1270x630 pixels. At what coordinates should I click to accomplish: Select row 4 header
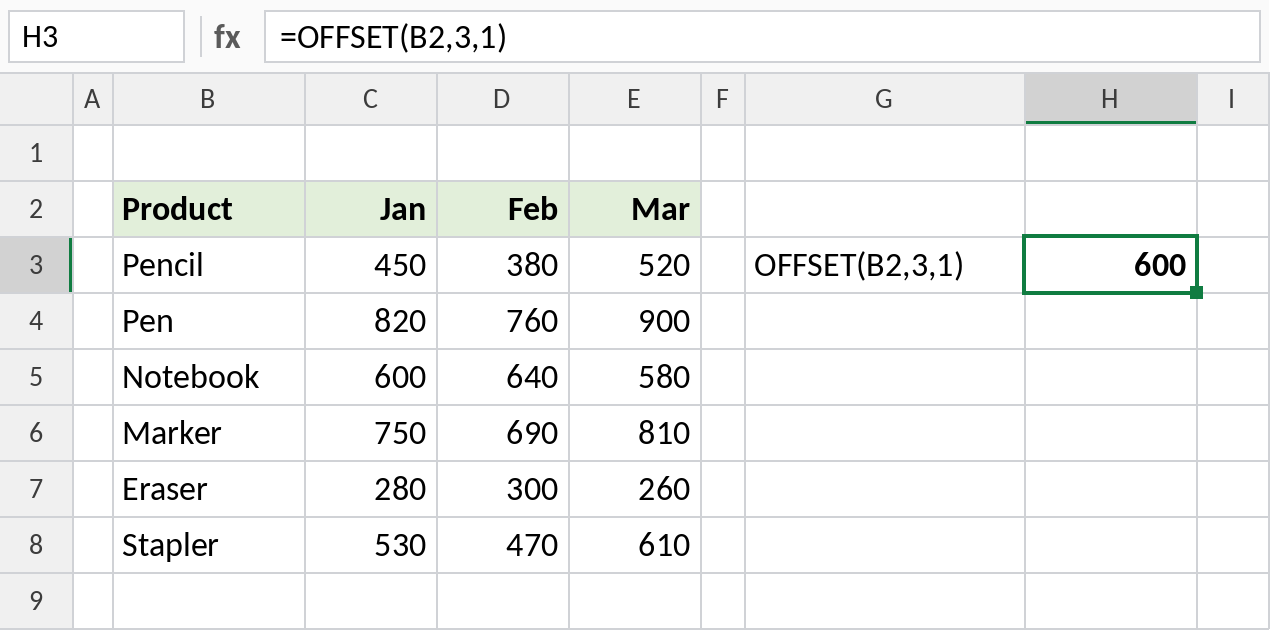tap(37, 321)
